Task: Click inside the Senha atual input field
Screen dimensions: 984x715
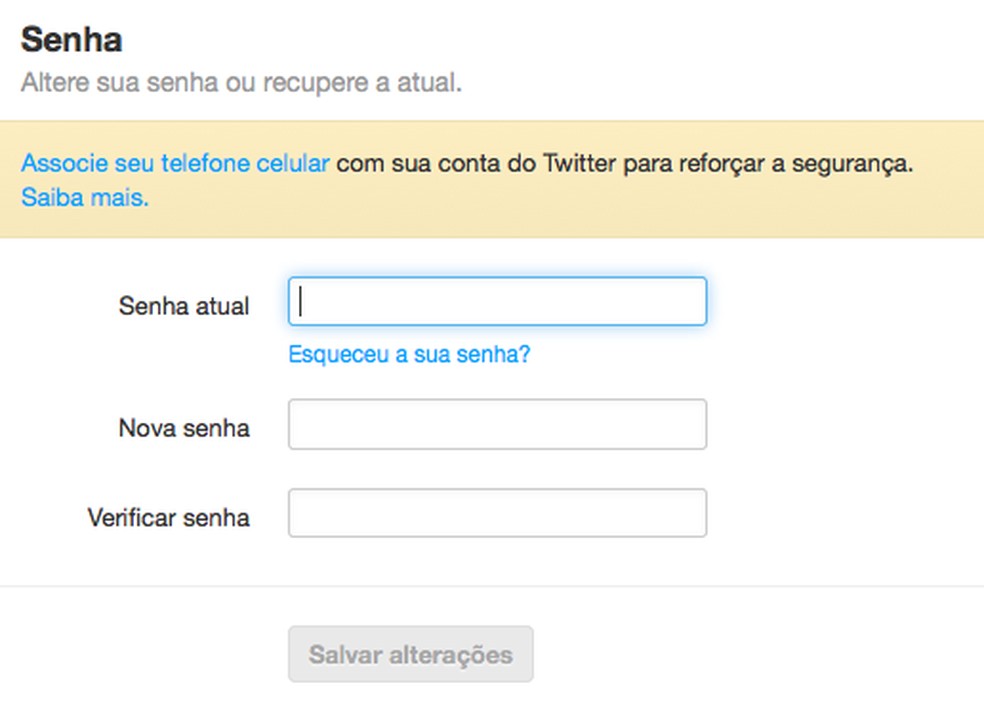Action: [497, 301]
